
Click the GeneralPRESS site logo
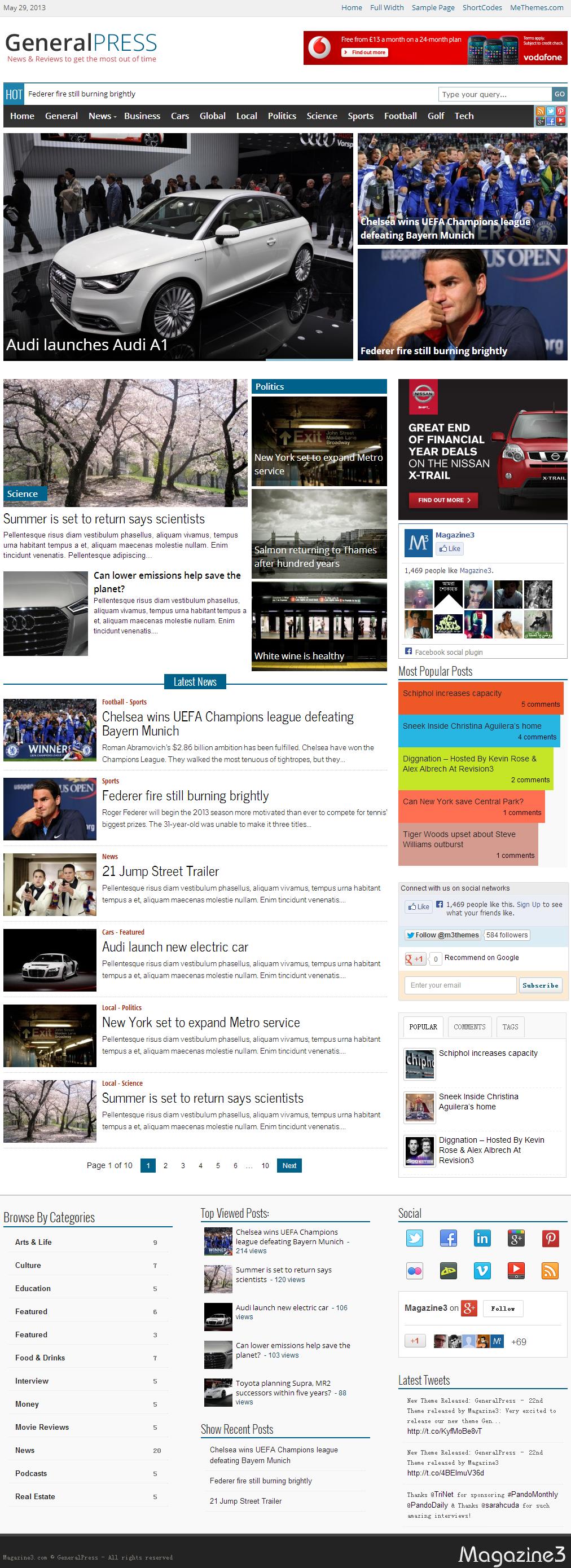tap(81, 47)
